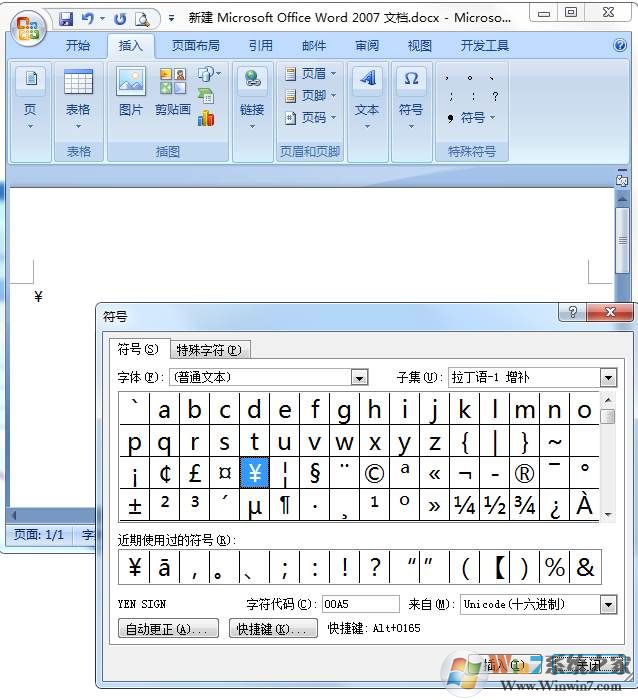
Task: Choose recent symbol ¥
Action: [134, 567]
